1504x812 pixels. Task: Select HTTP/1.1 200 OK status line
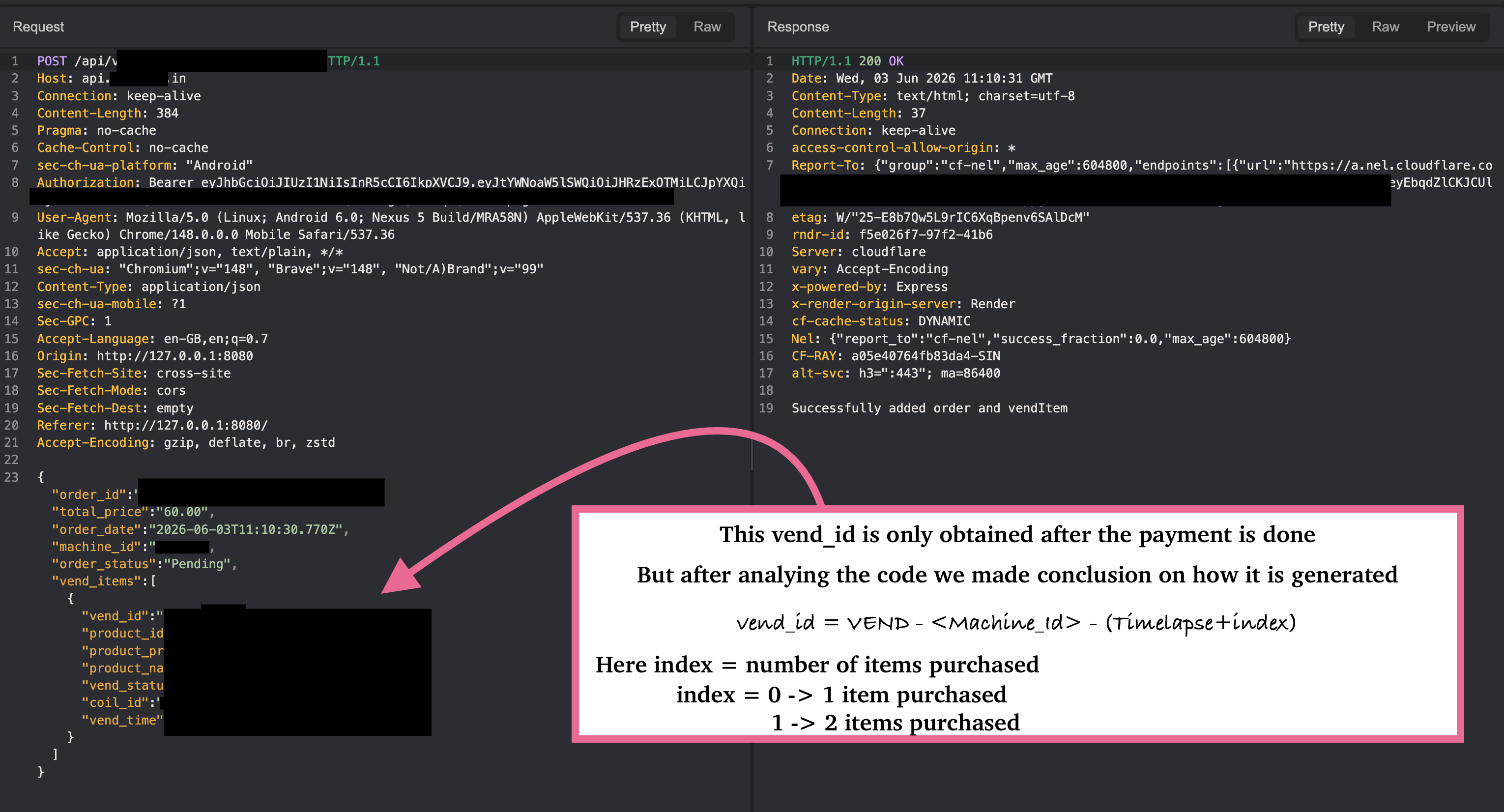click(x=847, y=61)
